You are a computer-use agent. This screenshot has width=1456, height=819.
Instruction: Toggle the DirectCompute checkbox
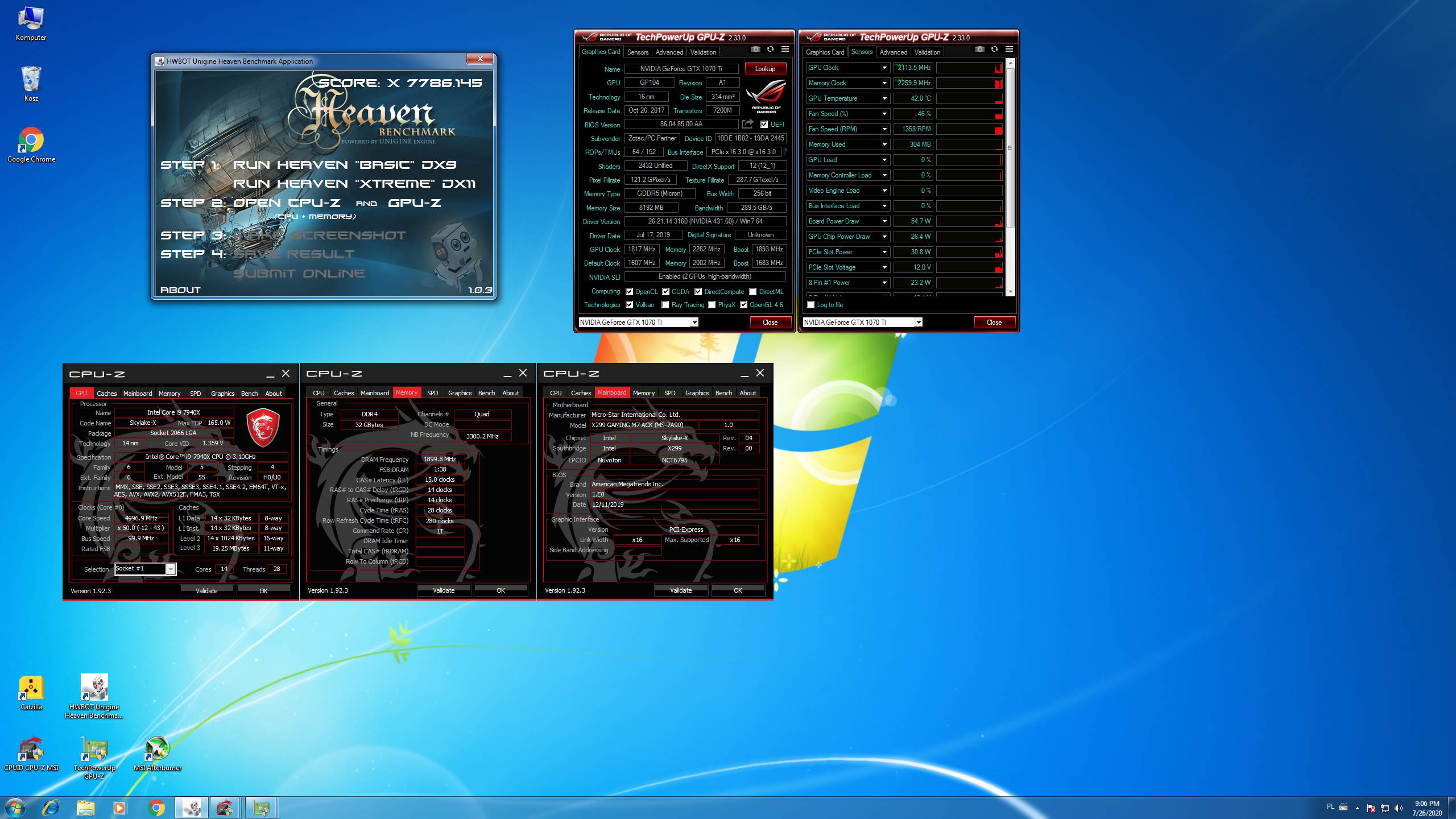(698, 291)
